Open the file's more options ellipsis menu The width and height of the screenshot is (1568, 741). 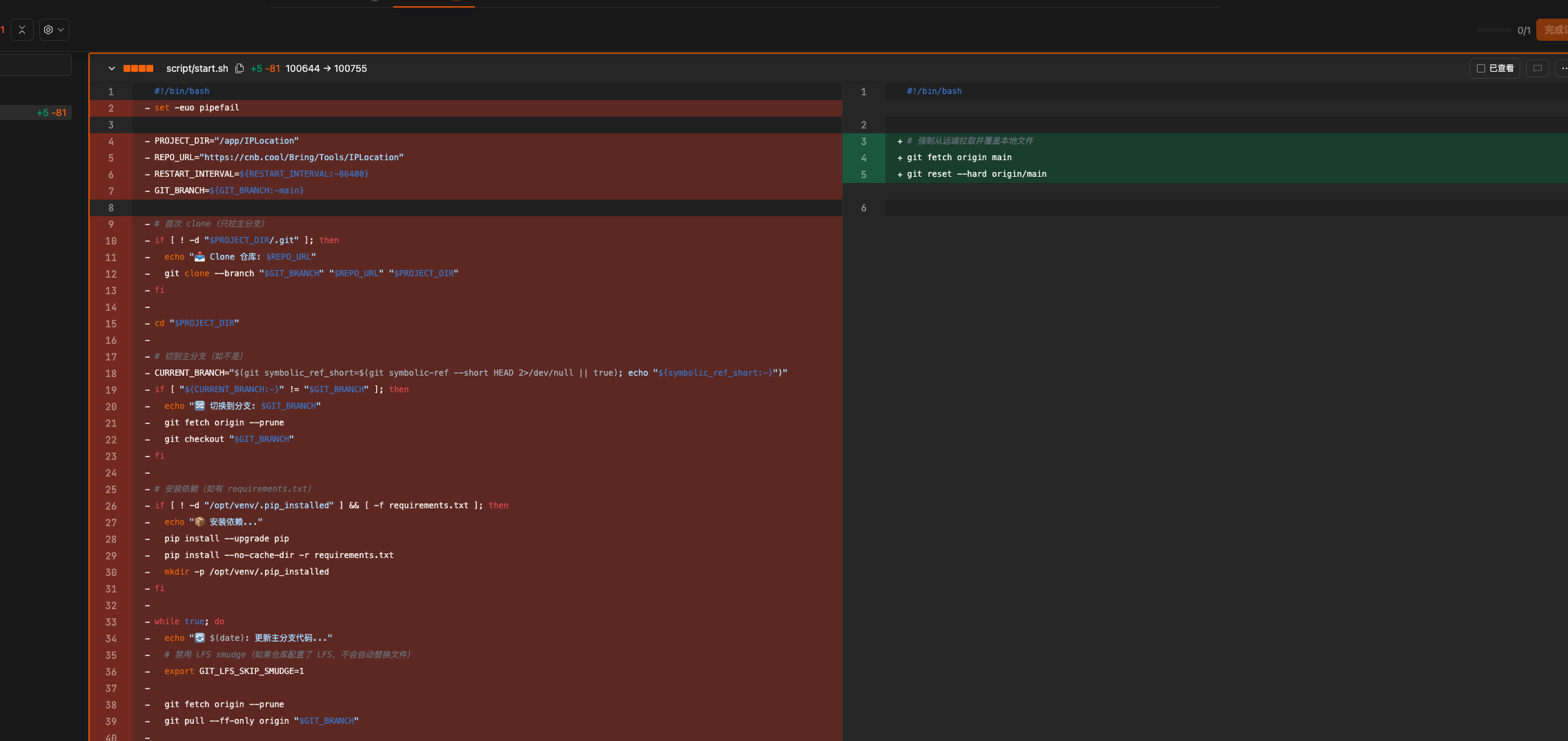[1562, 68]
